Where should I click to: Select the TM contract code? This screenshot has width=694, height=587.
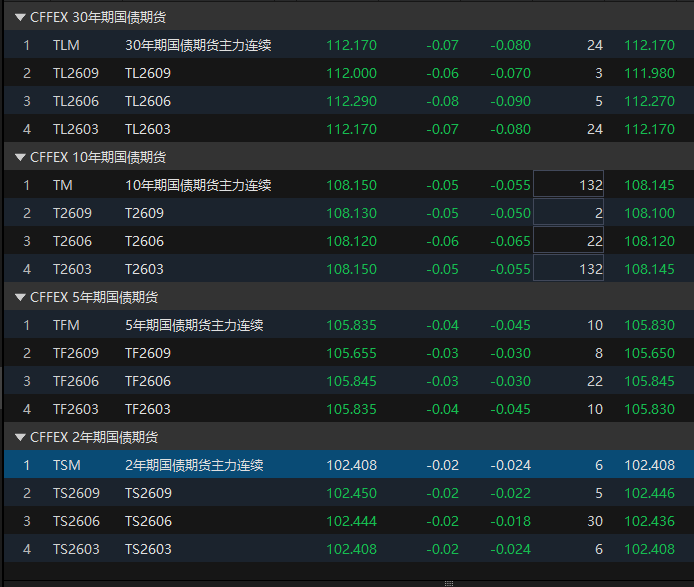tap(62, 185)
